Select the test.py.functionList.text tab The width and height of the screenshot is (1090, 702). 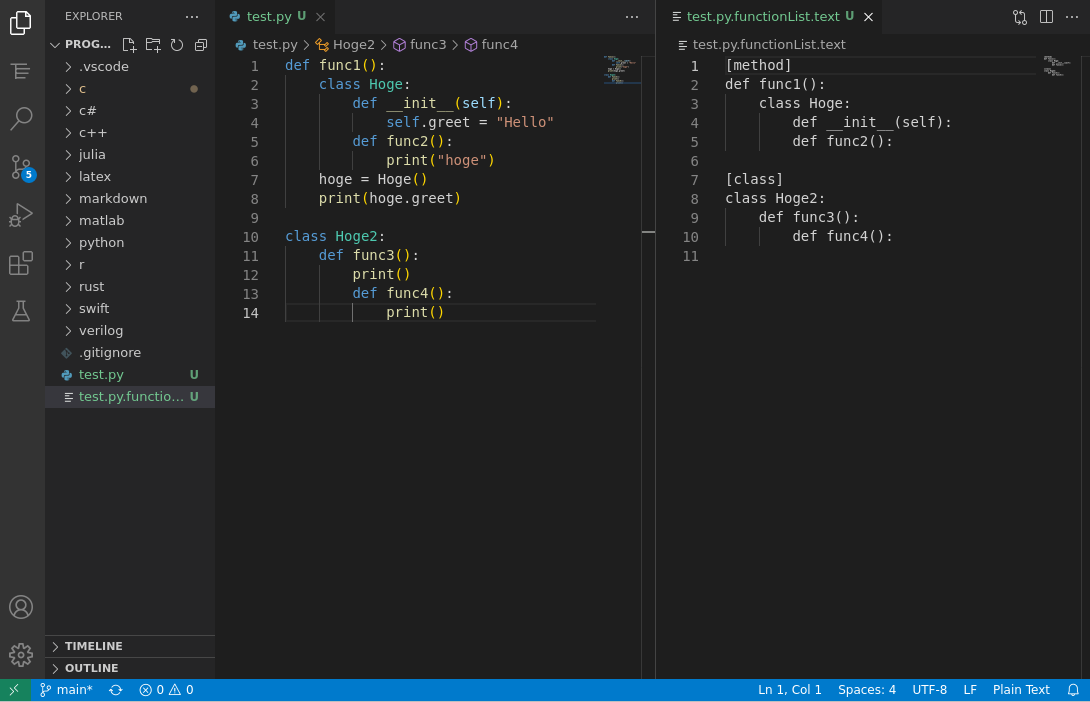click(763, 16)
